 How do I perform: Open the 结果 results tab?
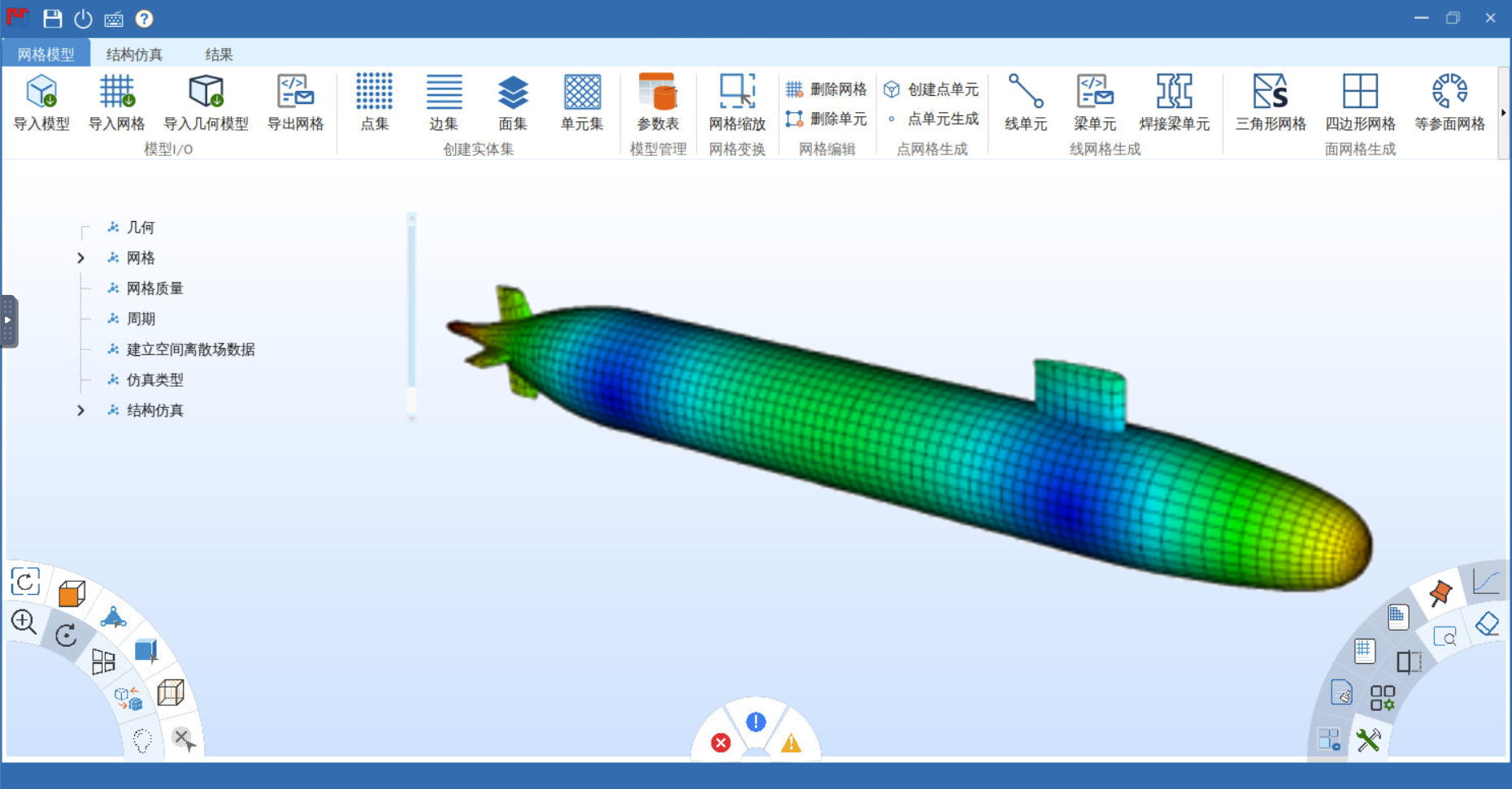tap(219, 54)
